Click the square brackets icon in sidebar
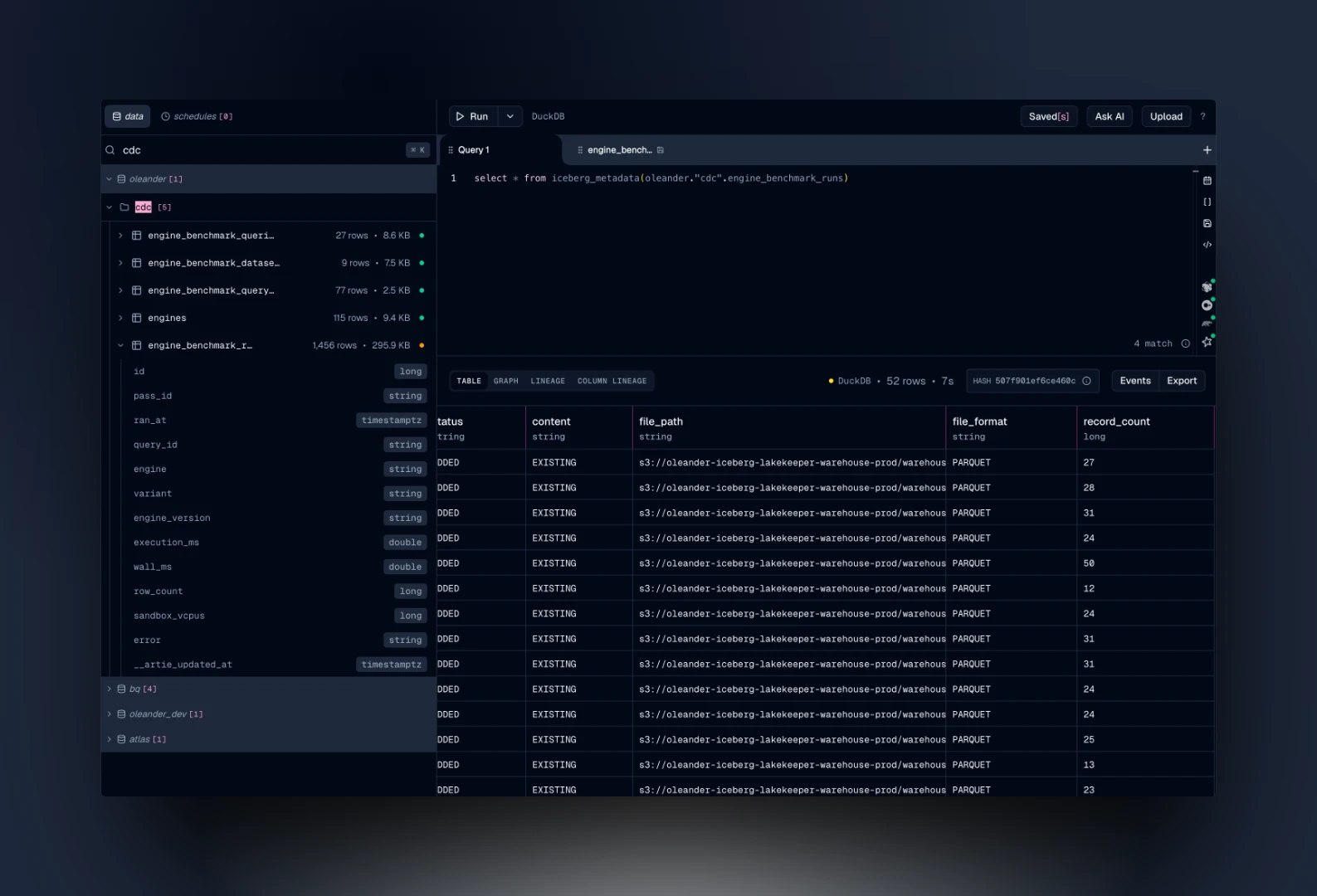The width and height of the screenshot is (1317, 896). pyautogui.click(x=1207, y=202)
